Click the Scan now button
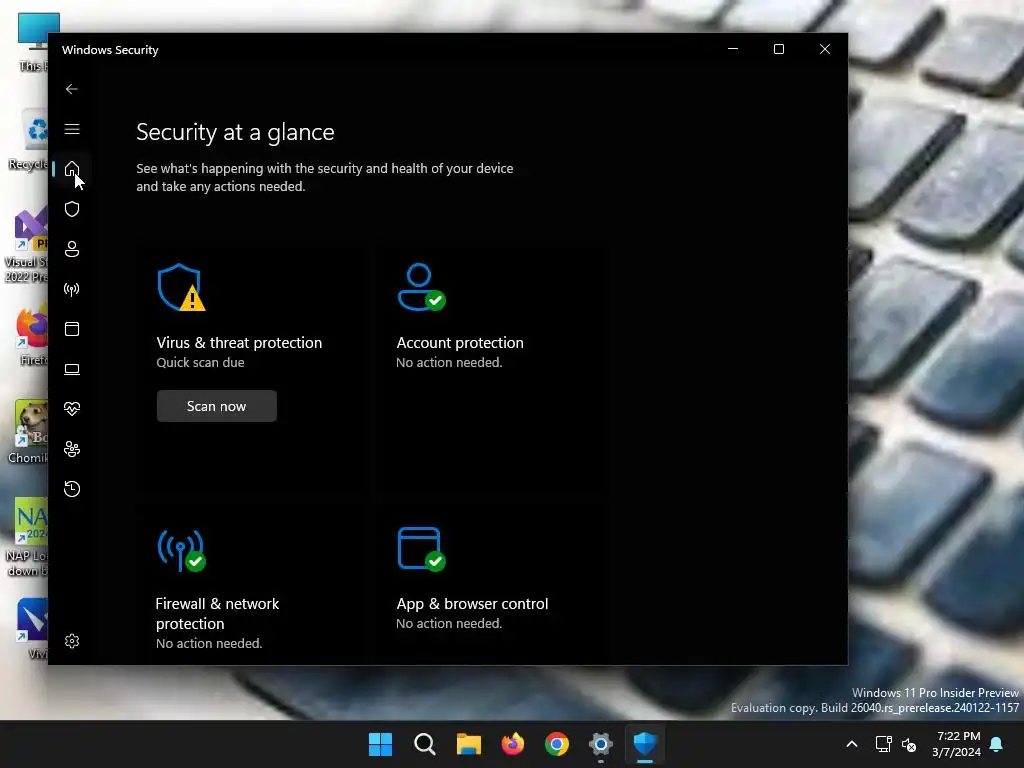 (216, 406)
